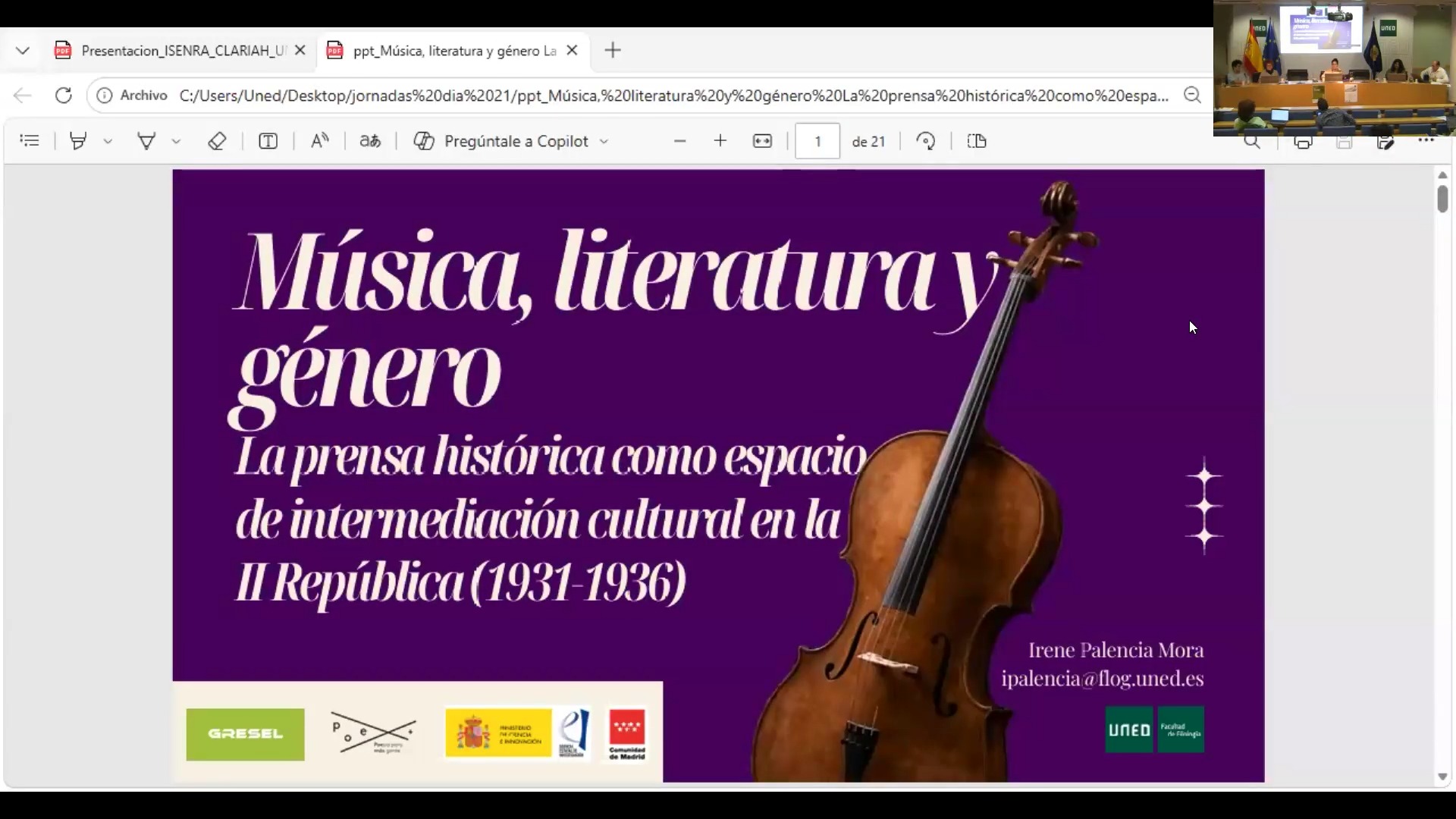Expand the tab search dropdown chevron

(23, 51)
